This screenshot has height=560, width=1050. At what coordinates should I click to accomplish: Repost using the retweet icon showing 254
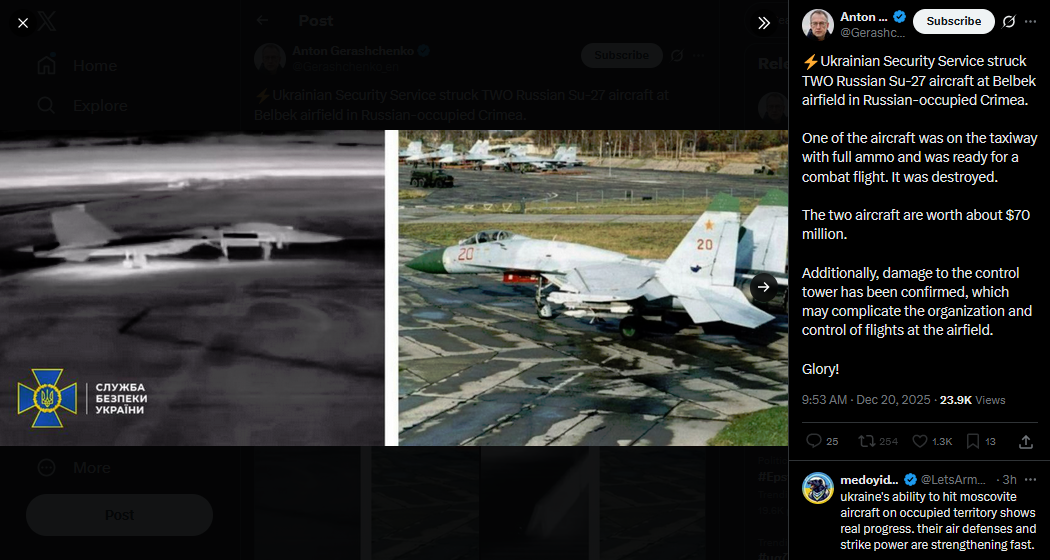(x=866, y=441)
